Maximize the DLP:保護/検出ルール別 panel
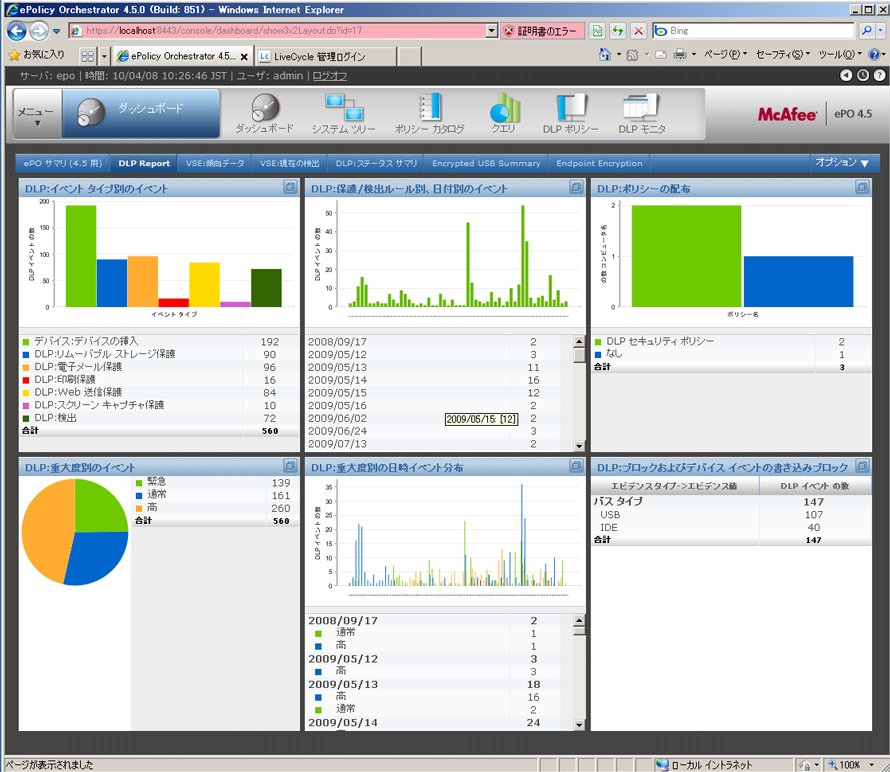 (x=576, y=187)
